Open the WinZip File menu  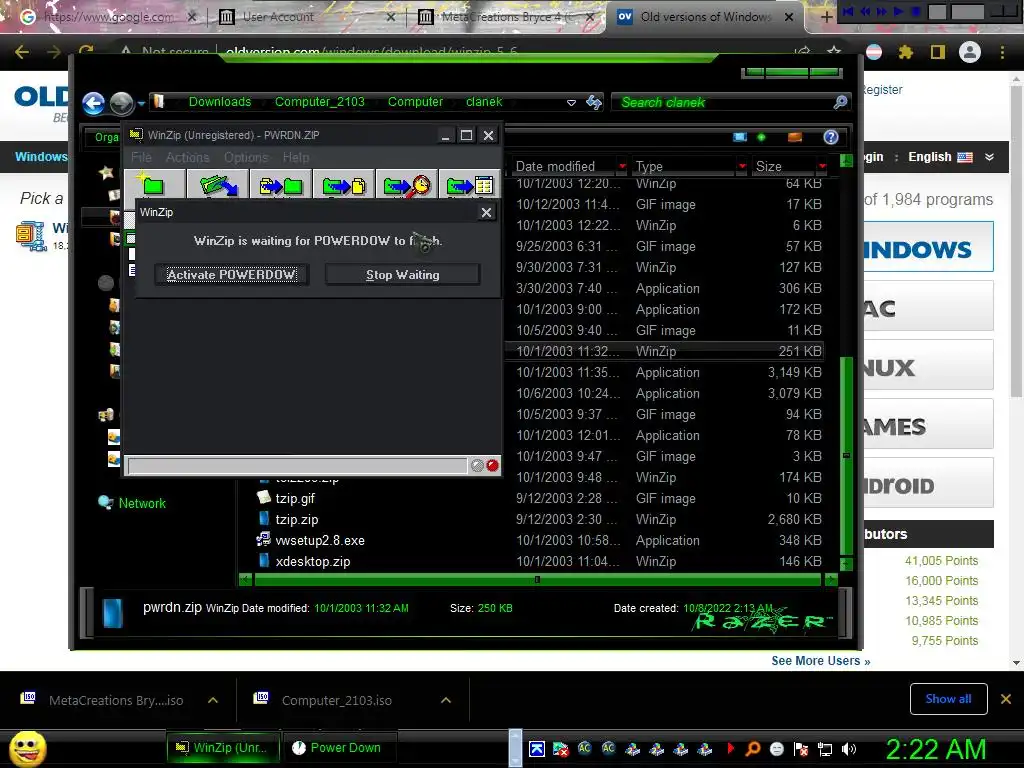(141, 157)
